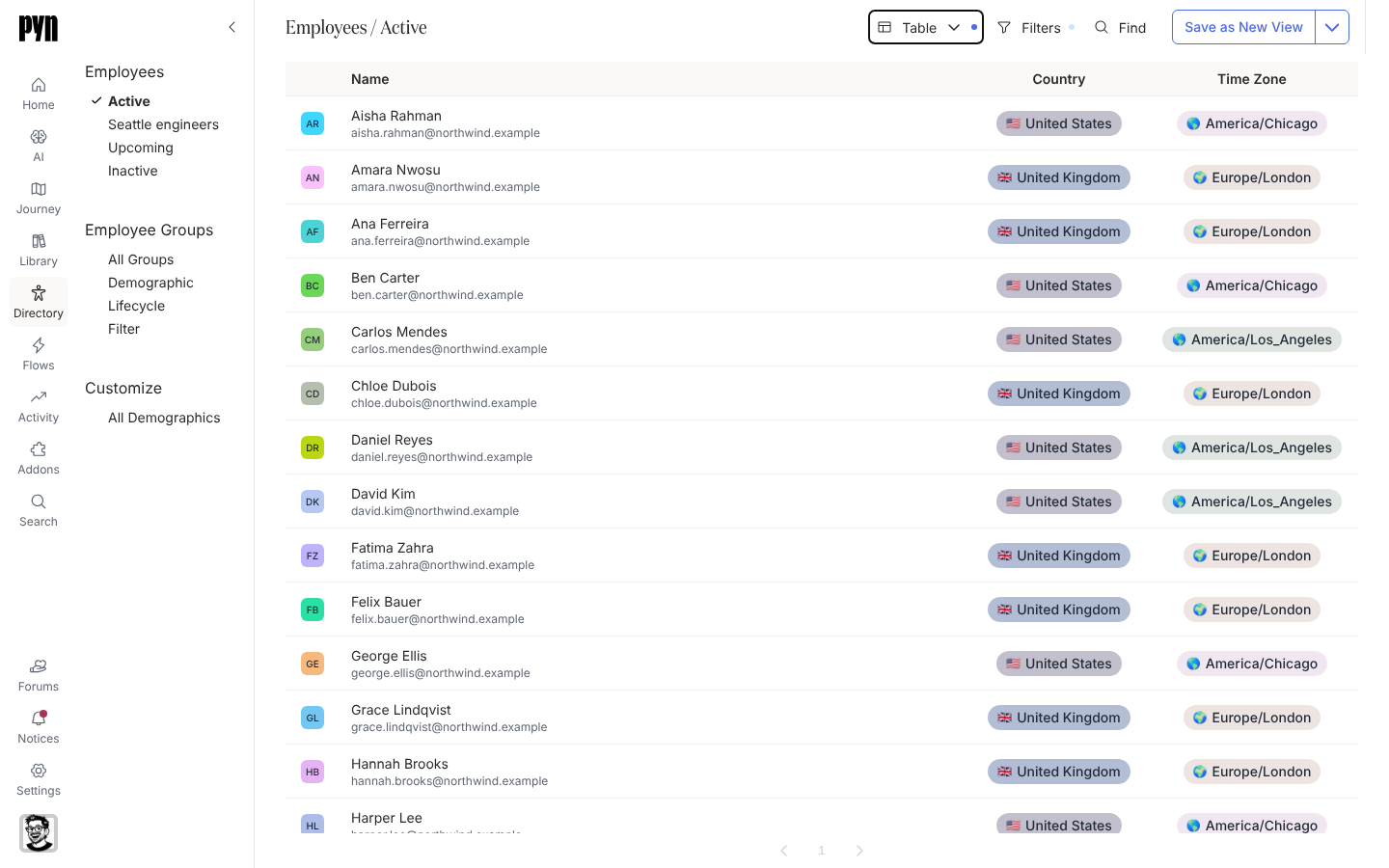Open the Lifecycle groups link
Image resolution: width=1389 pixels, height=868 pixels.
click(x=136, y=306)
